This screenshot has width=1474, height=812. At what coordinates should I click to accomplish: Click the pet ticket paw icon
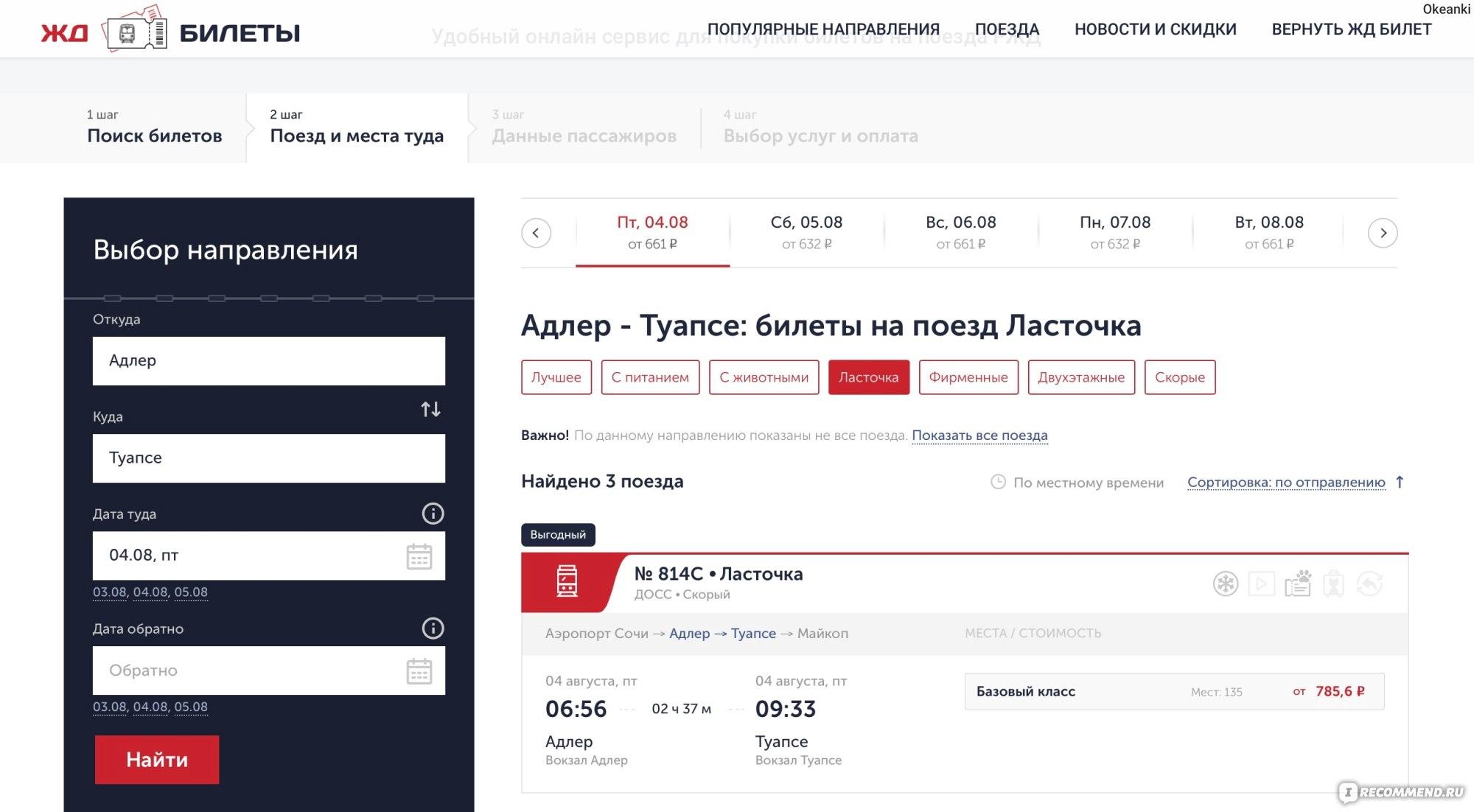(x=1298, y=584)
